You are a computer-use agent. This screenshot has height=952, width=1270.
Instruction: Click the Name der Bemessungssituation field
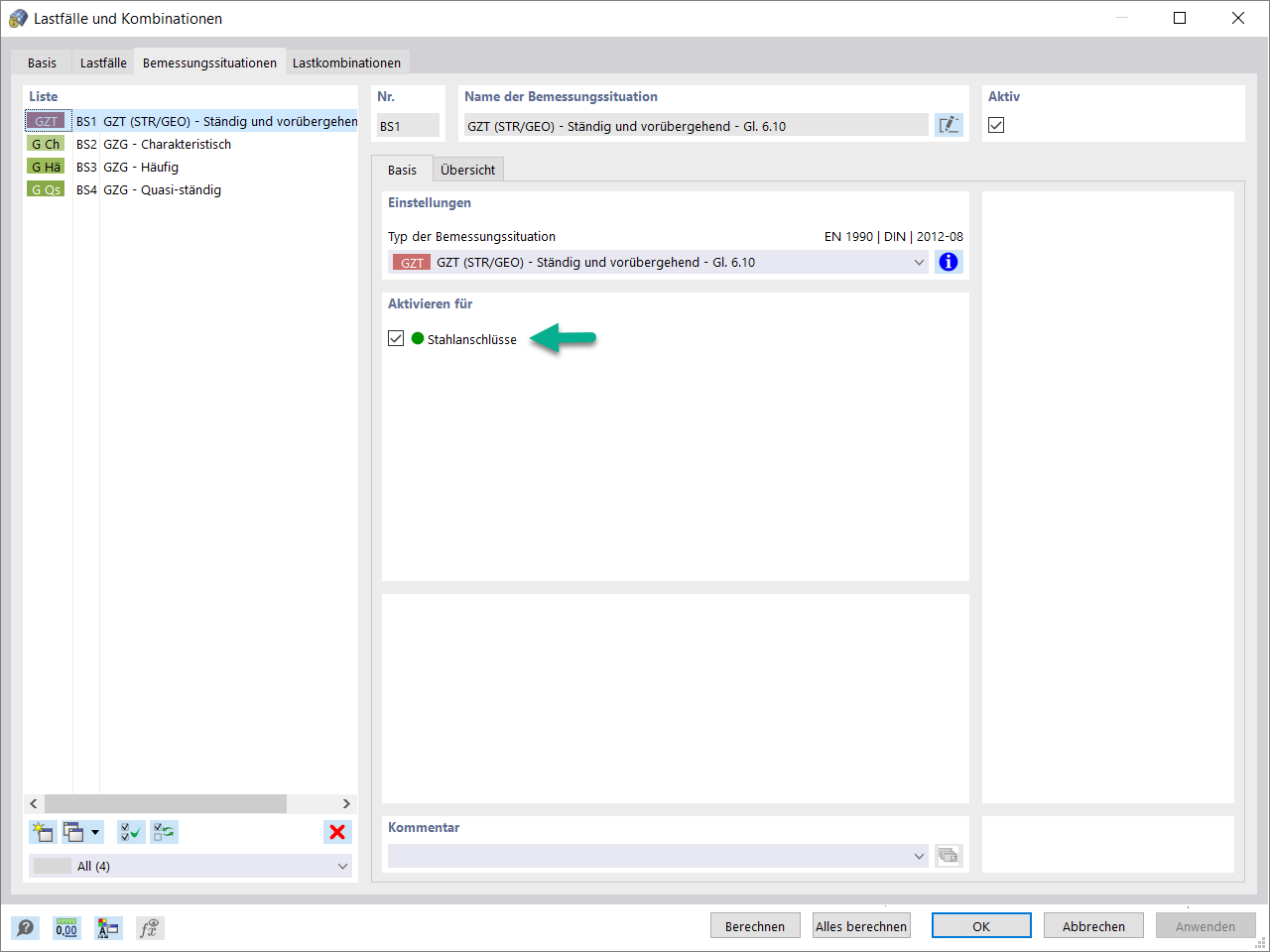coord(696,125)
